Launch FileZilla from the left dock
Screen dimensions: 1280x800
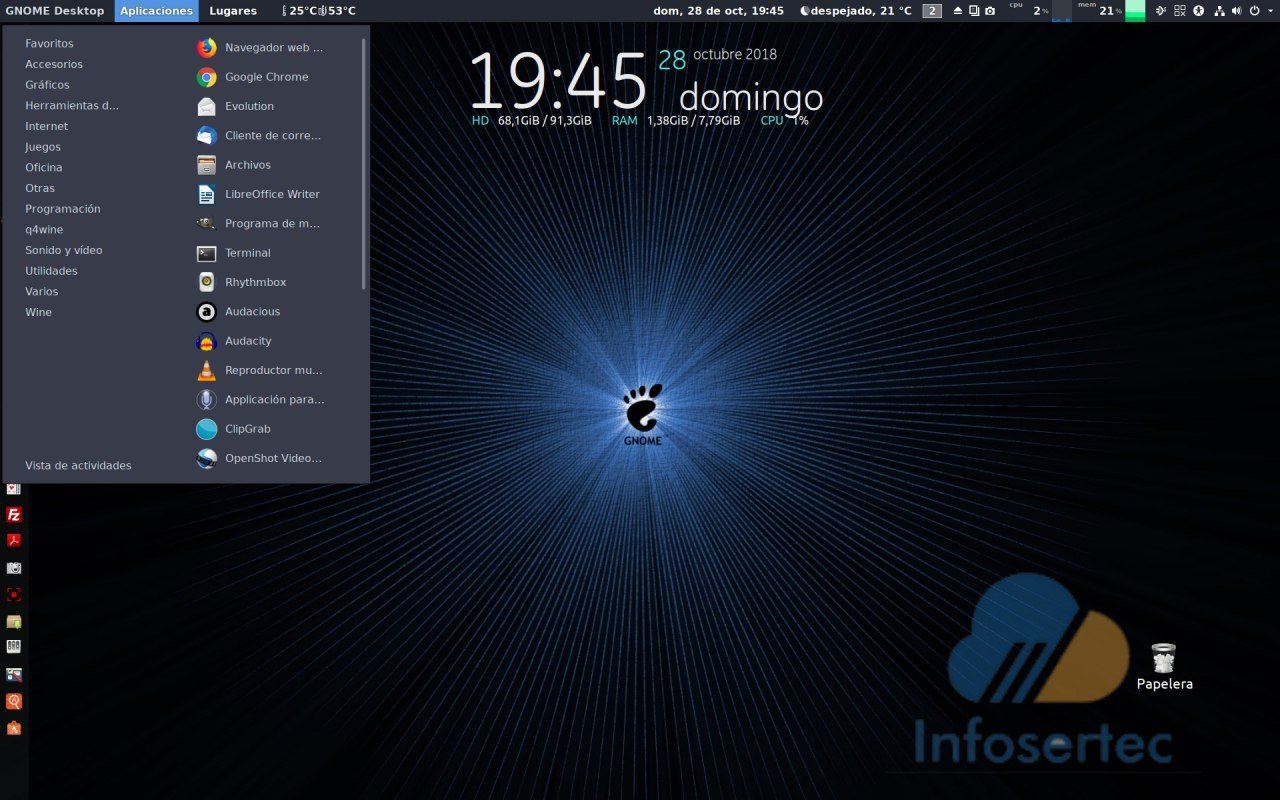[14, 515]
